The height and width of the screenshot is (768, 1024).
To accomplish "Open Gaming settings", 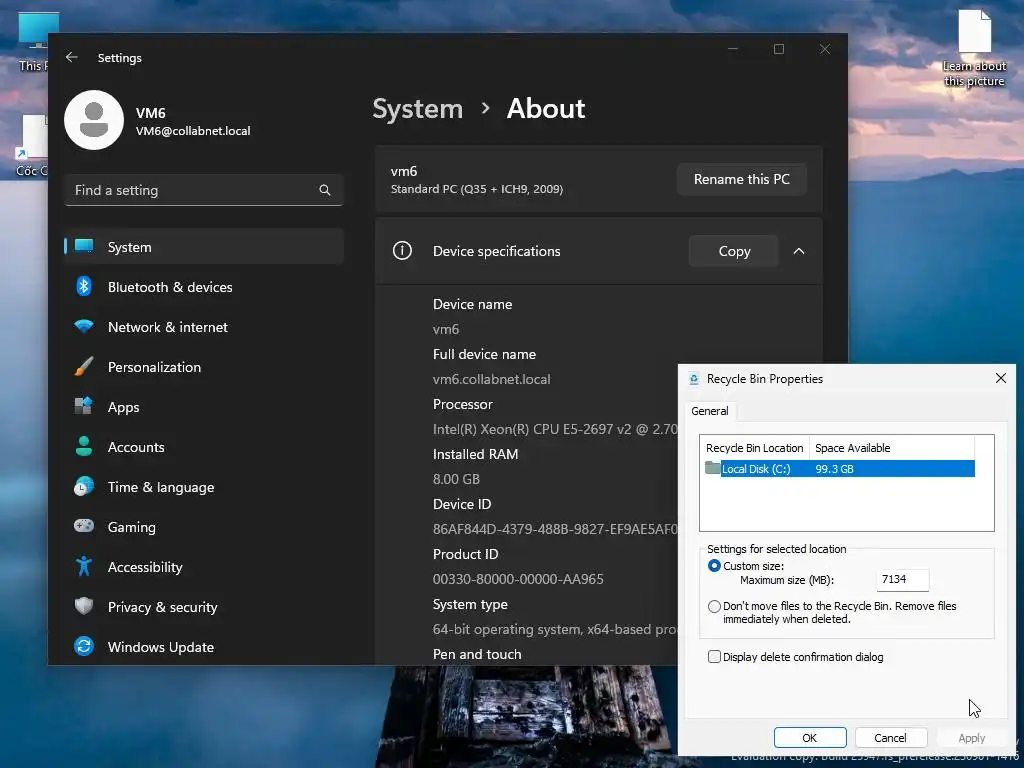I will click(204, 526).
